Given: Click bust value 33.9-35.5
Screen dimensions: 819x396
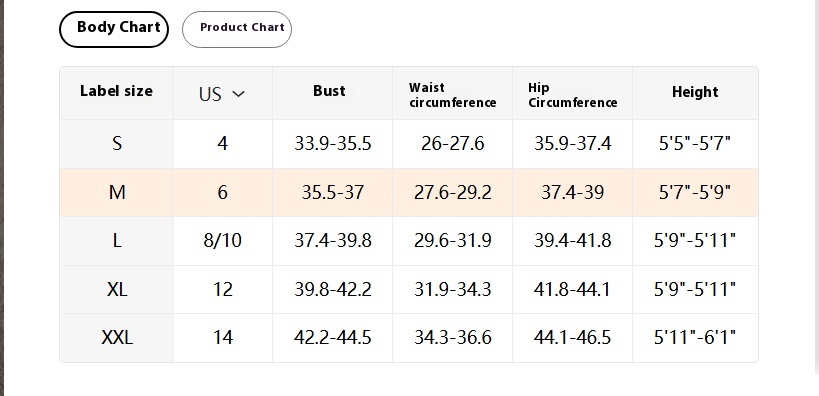Looking at the screenshot, I should click(x=333, y=144).
